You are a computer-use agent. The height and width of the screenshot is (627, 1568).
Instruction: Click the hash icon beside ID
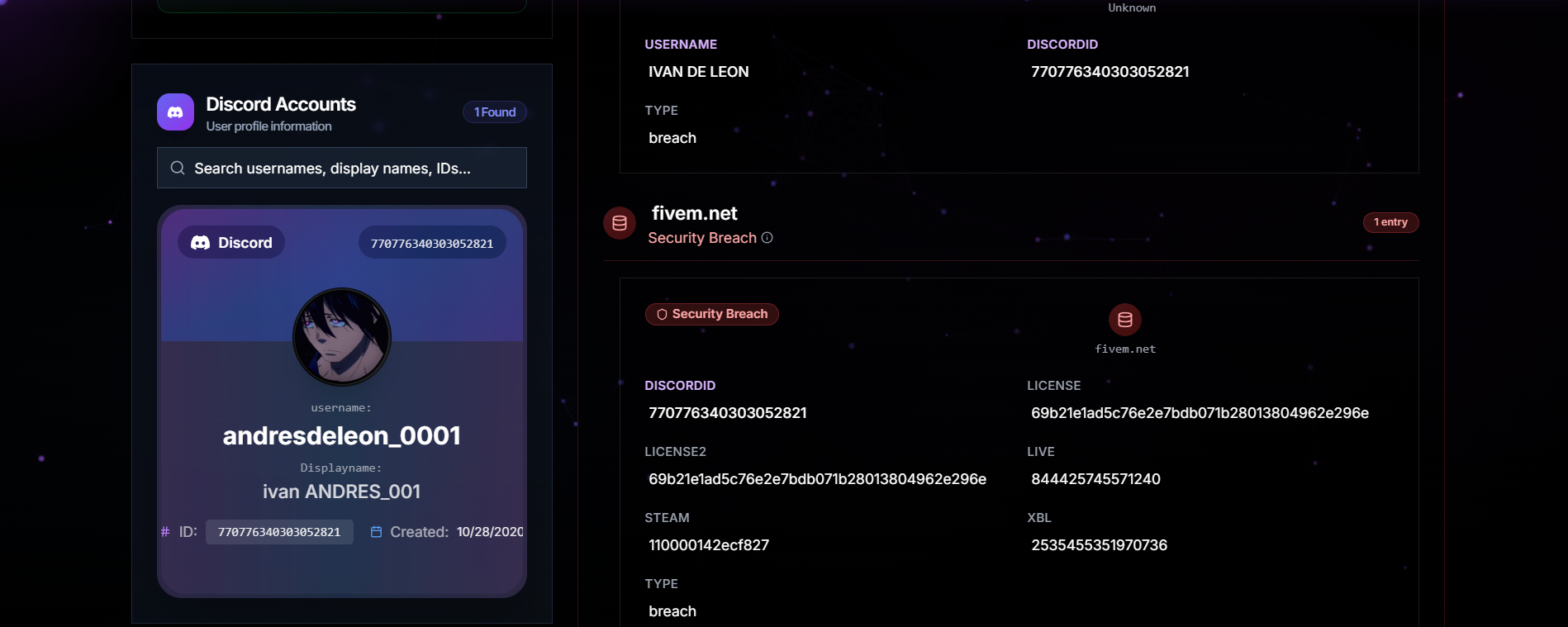point(165,532)
